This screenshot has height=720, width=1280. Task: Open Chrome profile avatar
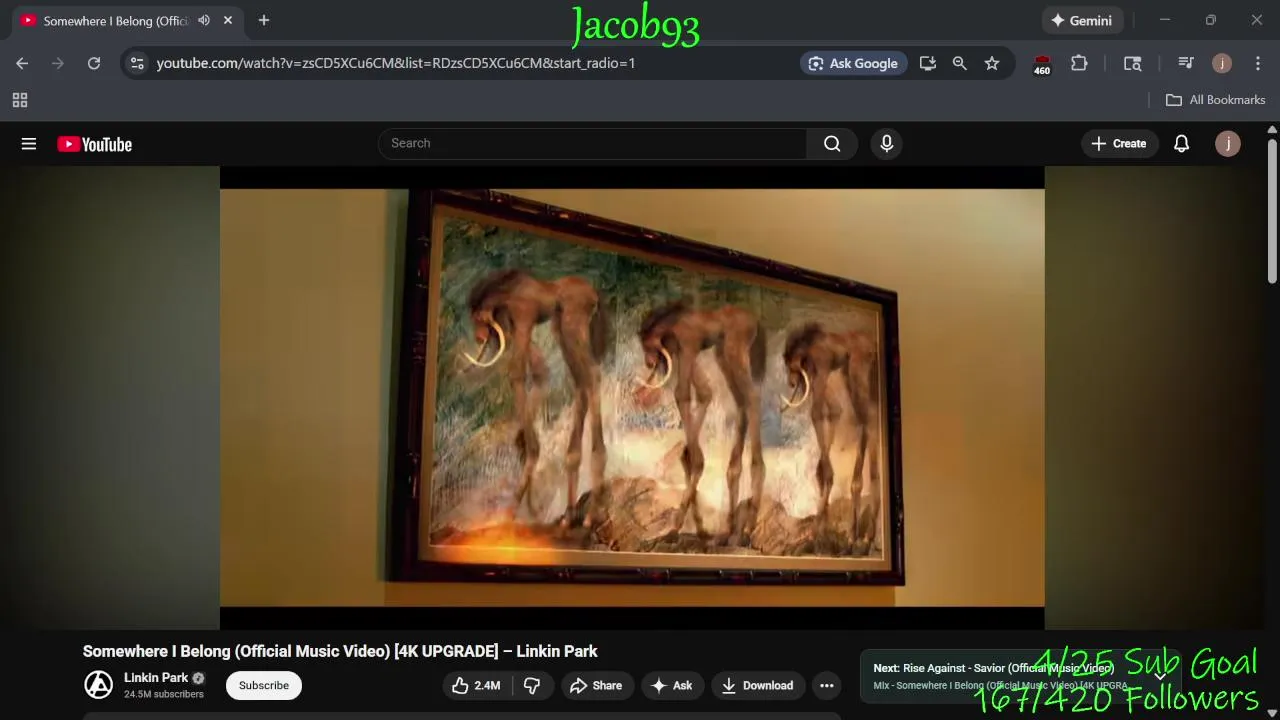pyautogui.click(x=1222, y=63)
